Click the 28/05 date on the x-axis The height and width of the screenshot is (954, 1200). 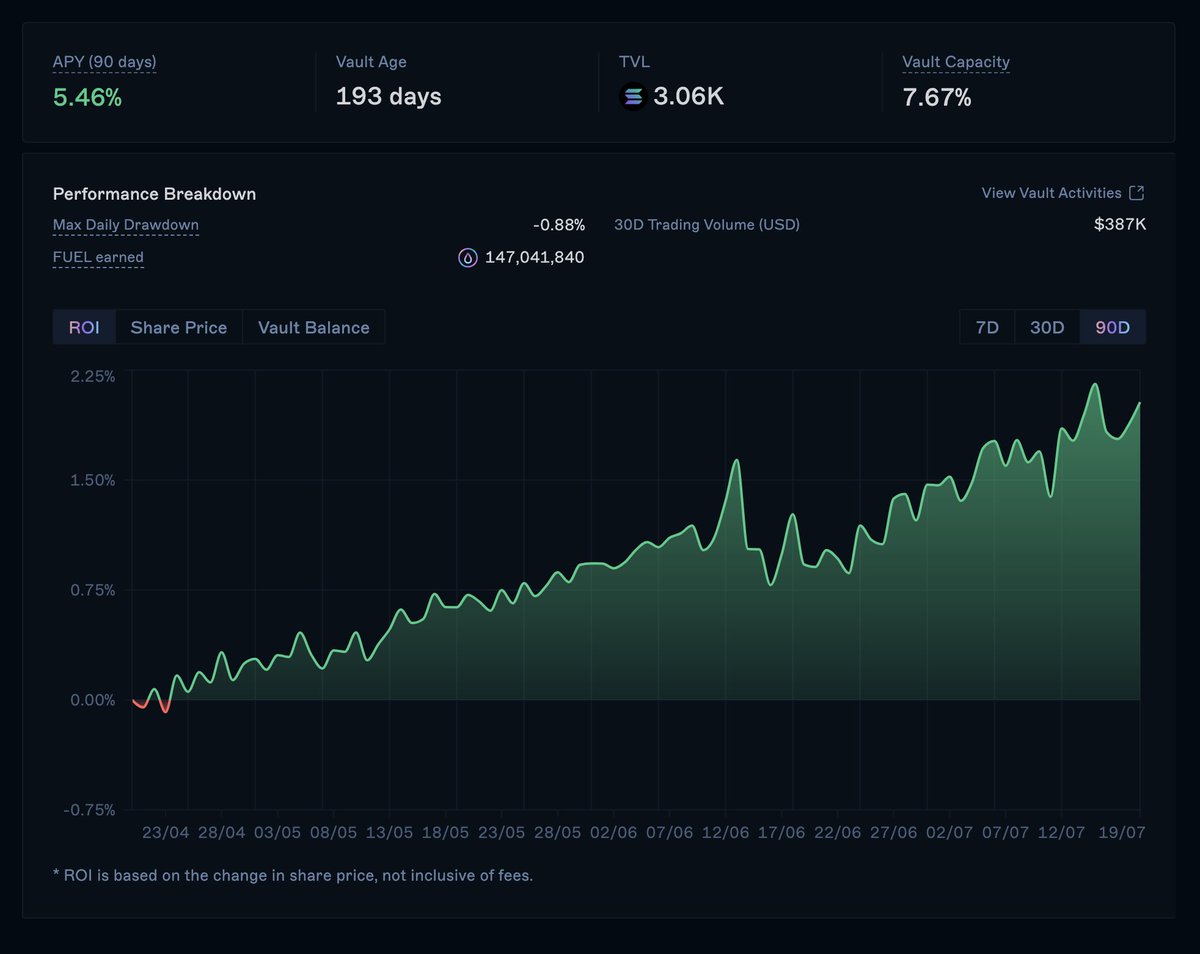click(558, 833)
